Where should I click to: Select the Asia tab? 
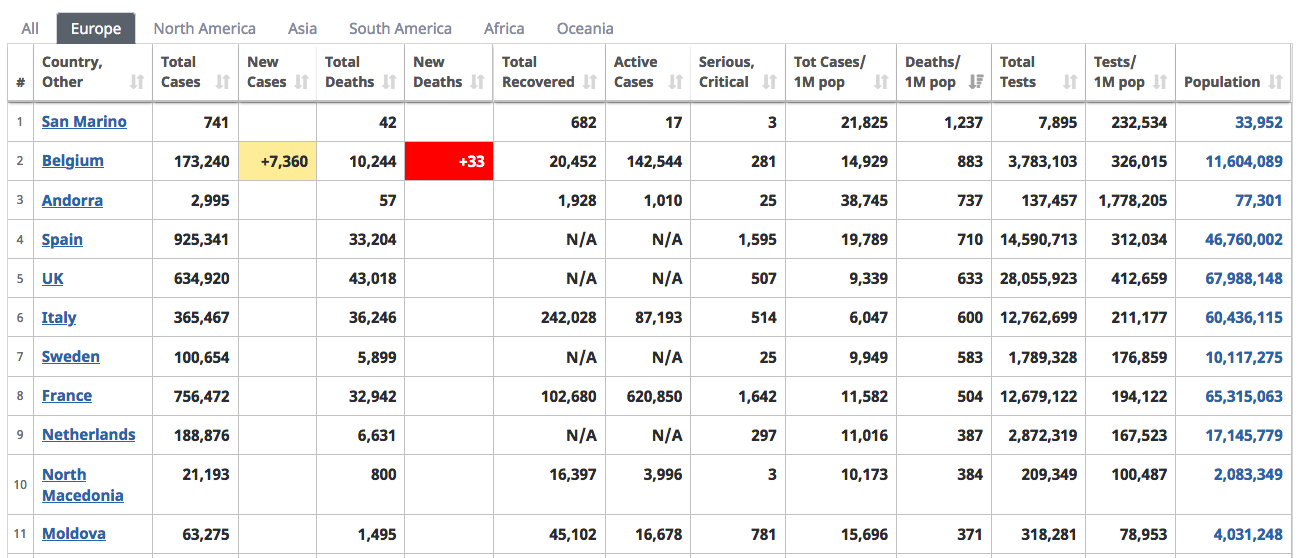(x=302, y=28)
